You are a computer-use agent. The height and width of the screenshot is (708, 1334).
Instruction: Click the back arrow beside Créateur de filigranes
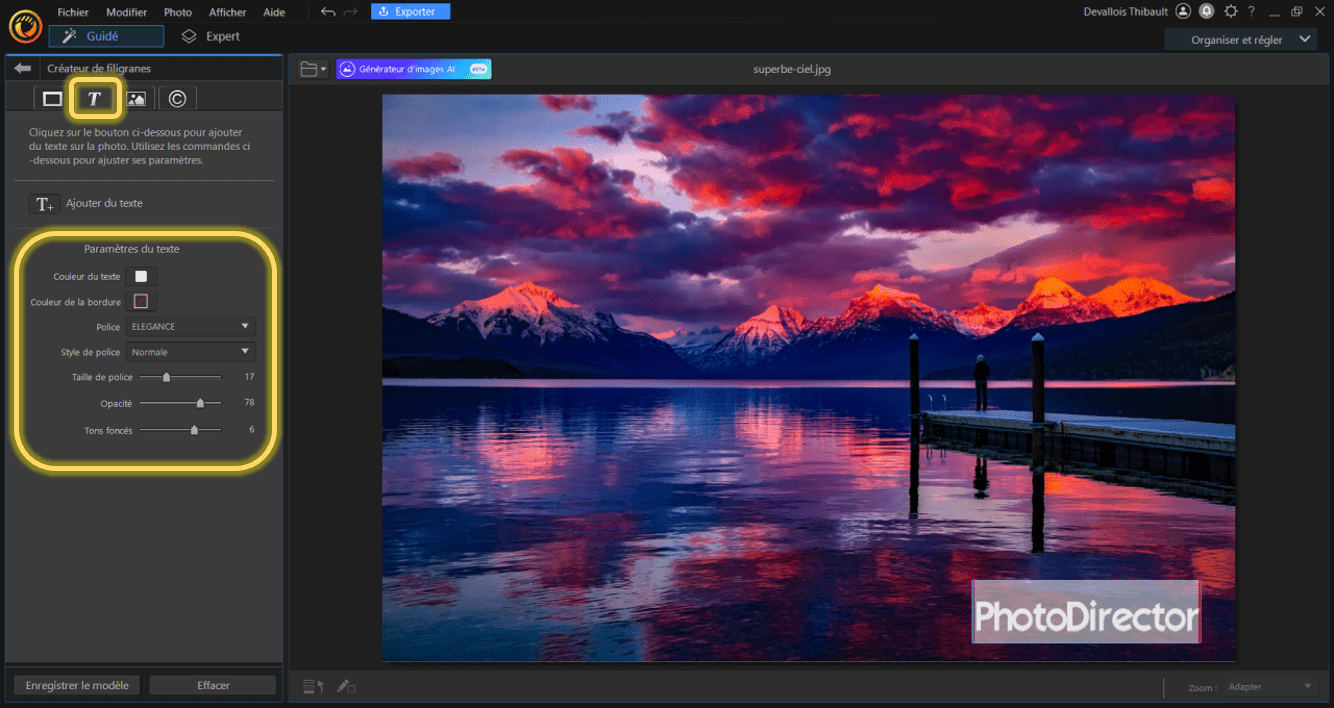pyautogui.click(x=22, y=68)
